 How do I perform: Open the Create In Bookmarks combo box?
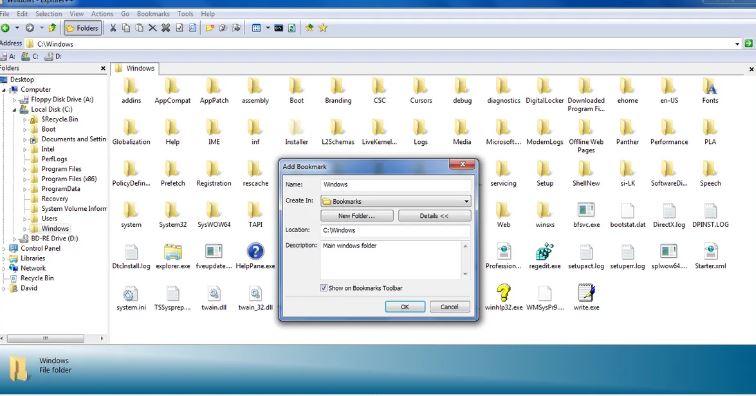tap(396, 201)
